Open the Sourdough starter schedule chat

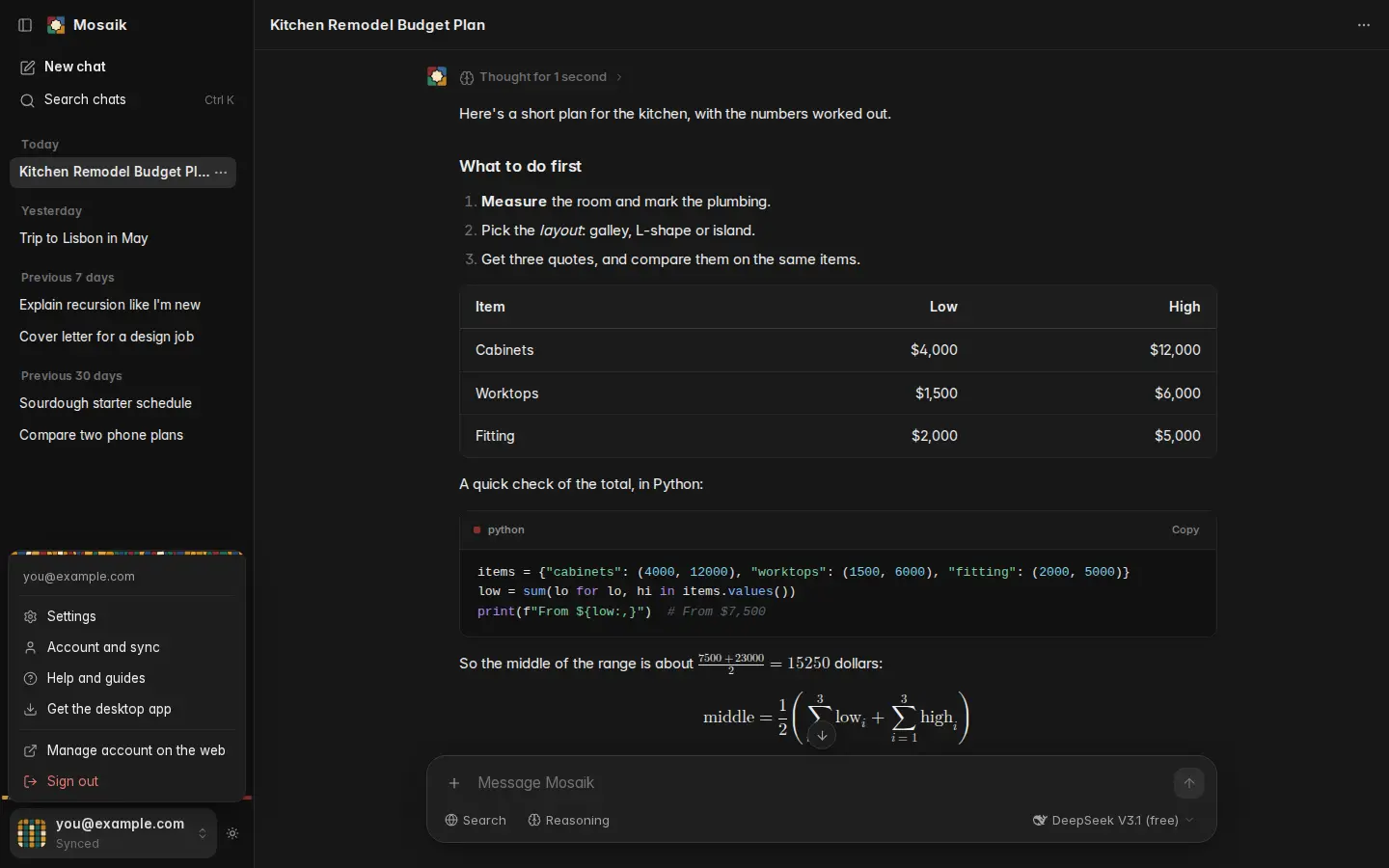(123, 403)
